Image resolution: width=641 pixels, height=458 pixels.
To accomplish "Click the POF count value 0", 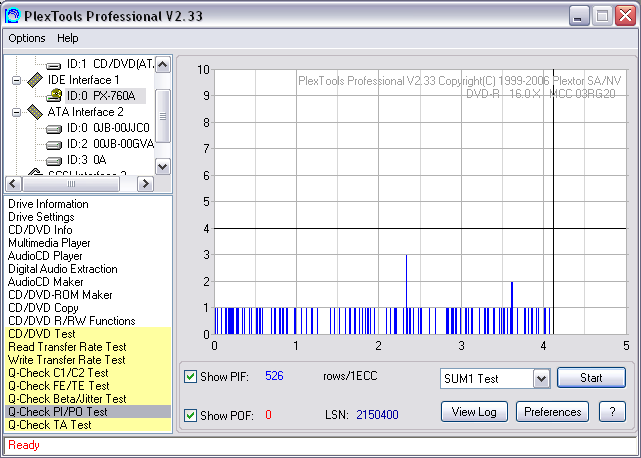I will (268, 415).
